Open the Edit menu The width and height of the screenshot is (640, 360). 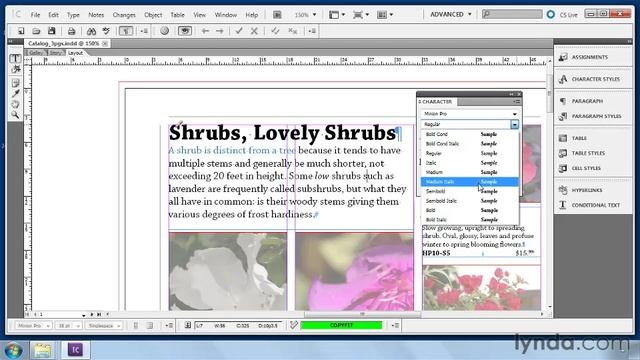[53, 15]
